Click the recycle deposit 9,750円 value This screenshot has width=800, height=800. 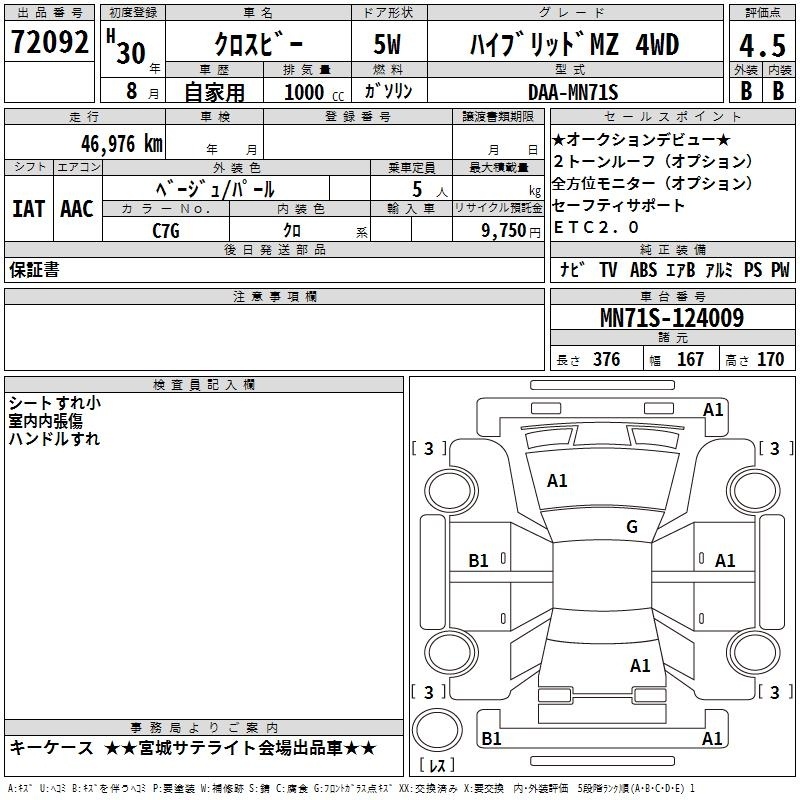pos(512,231)
